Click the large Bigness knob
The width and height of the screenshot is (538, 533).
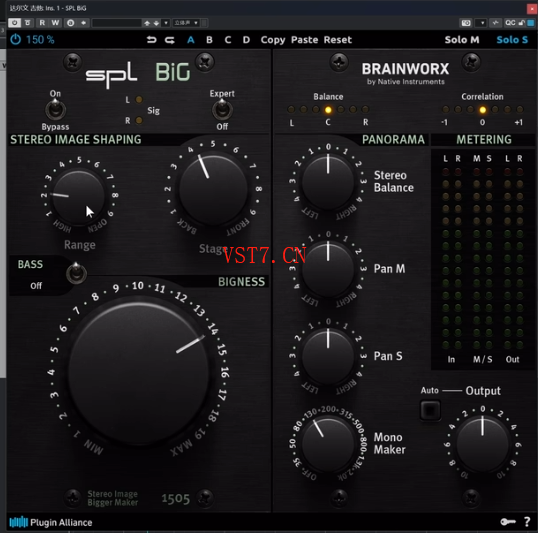click(139, 373)
